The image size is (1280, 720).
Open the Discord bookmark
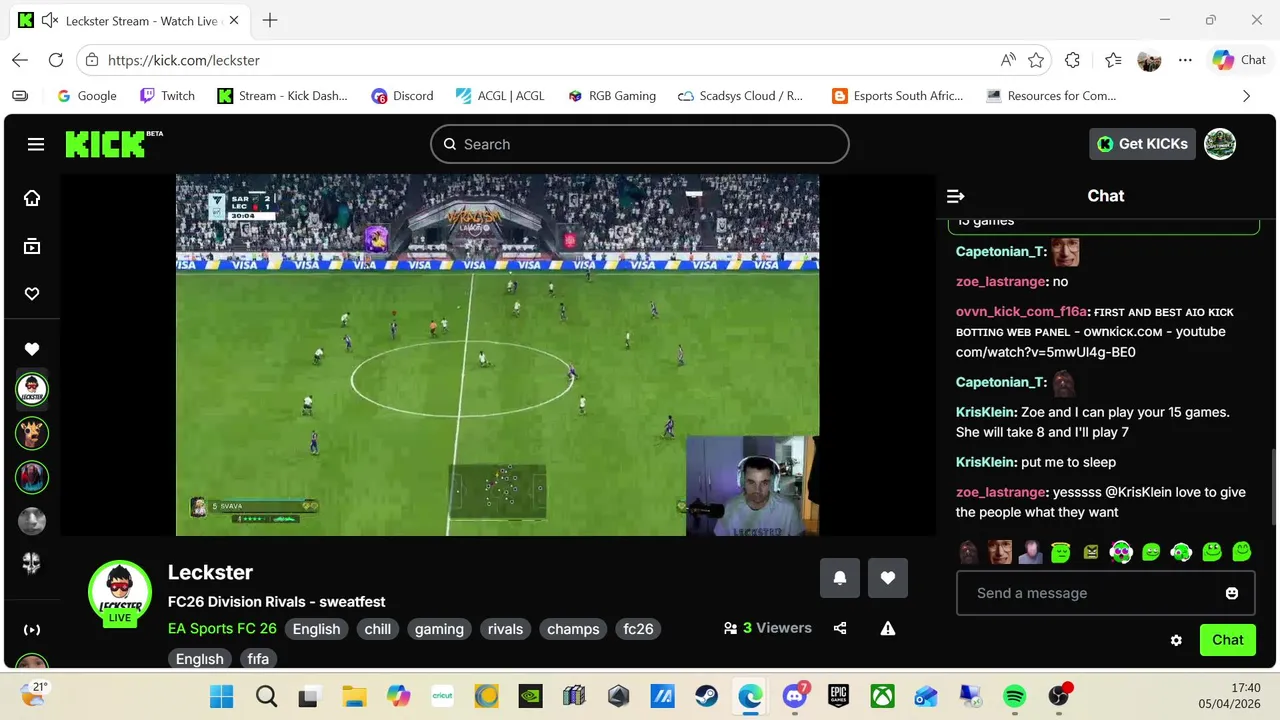402,96
